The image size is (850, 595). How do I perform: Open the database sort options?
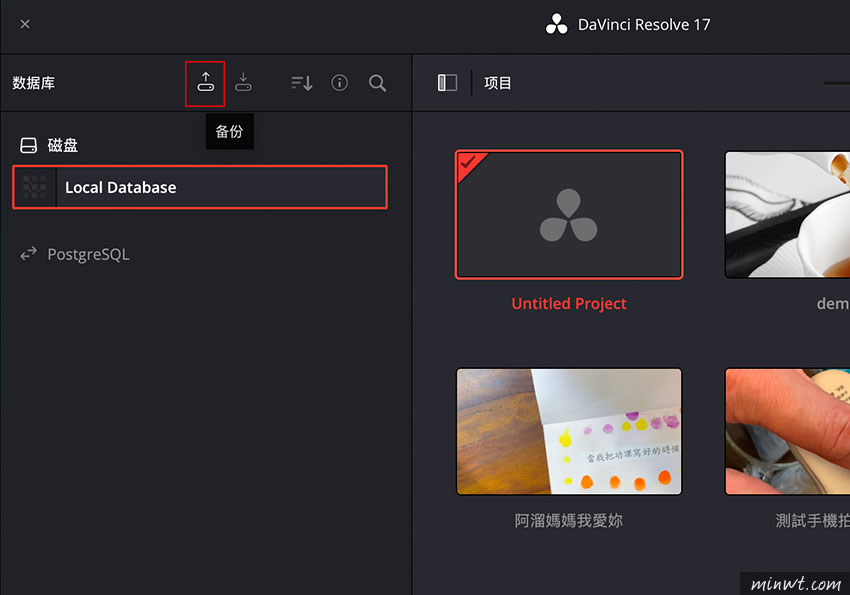click(301, 83)
